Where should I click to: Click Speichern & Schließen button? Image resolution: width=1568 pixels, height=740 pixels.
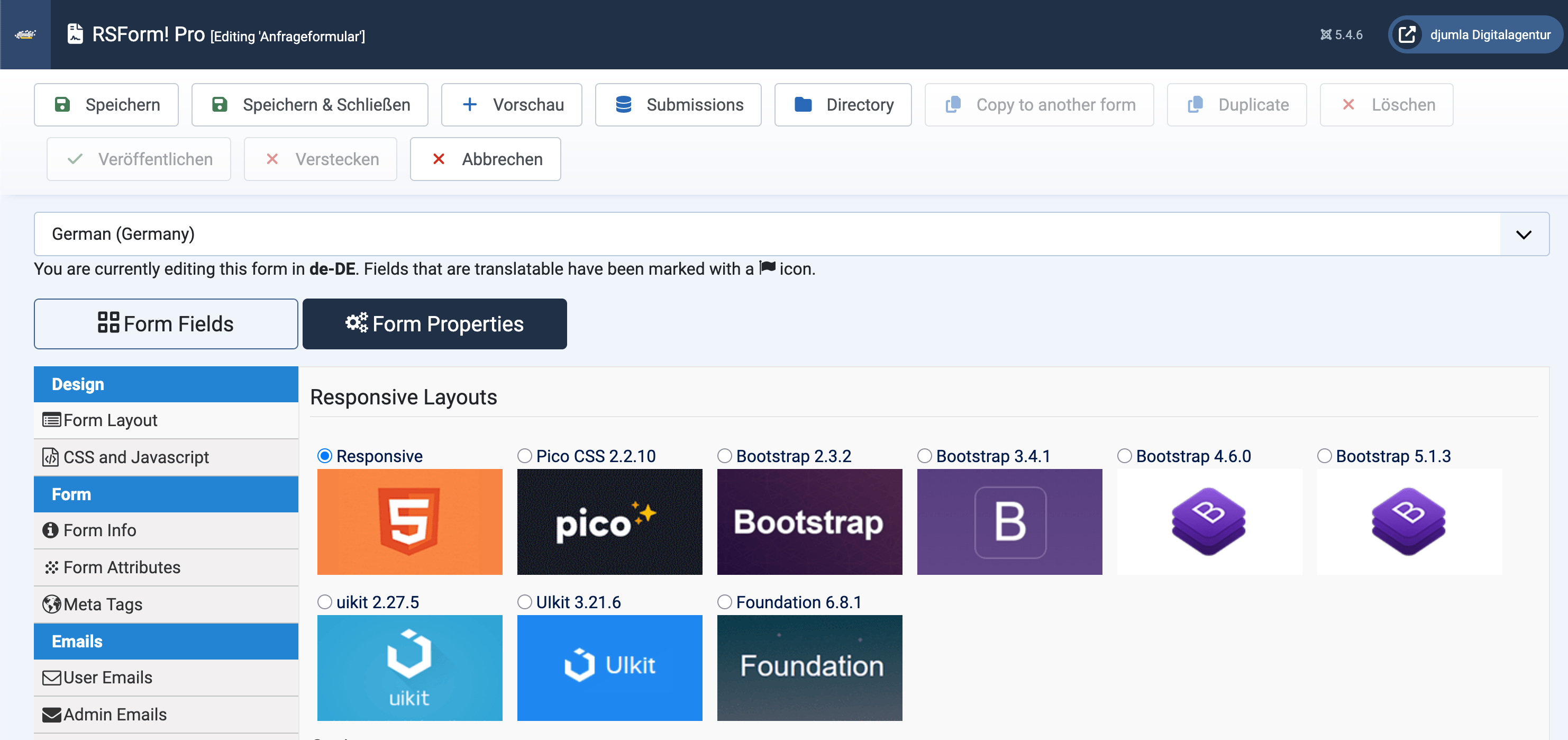(310, 105)
